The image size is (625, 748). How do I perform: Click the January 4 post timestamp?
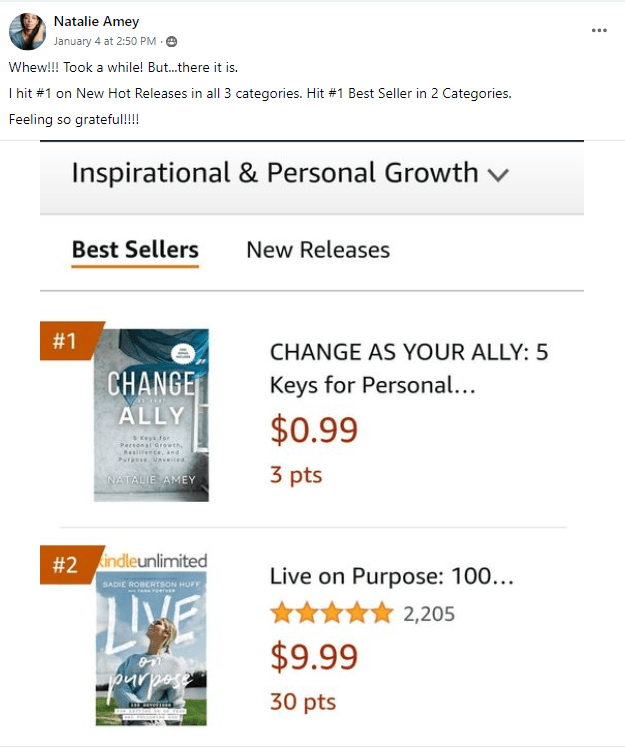click(x=105, y=41)
